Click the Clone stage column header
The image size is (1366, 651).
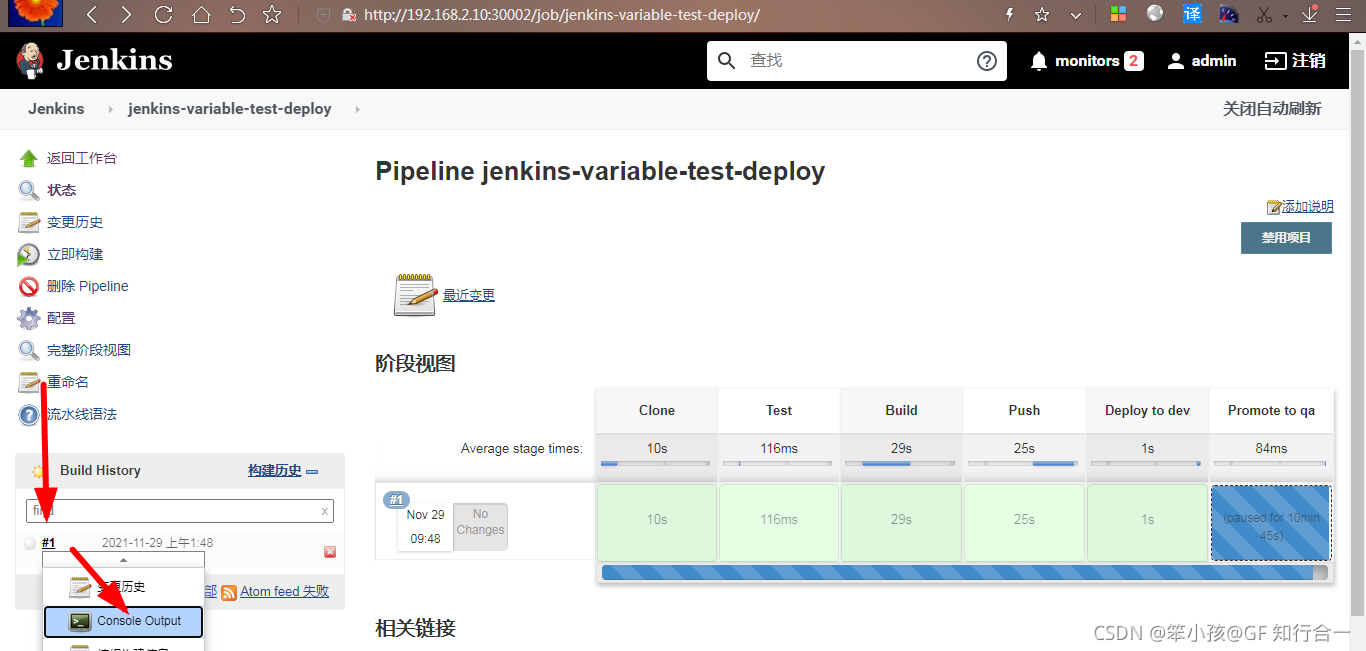tap(657, 410)
